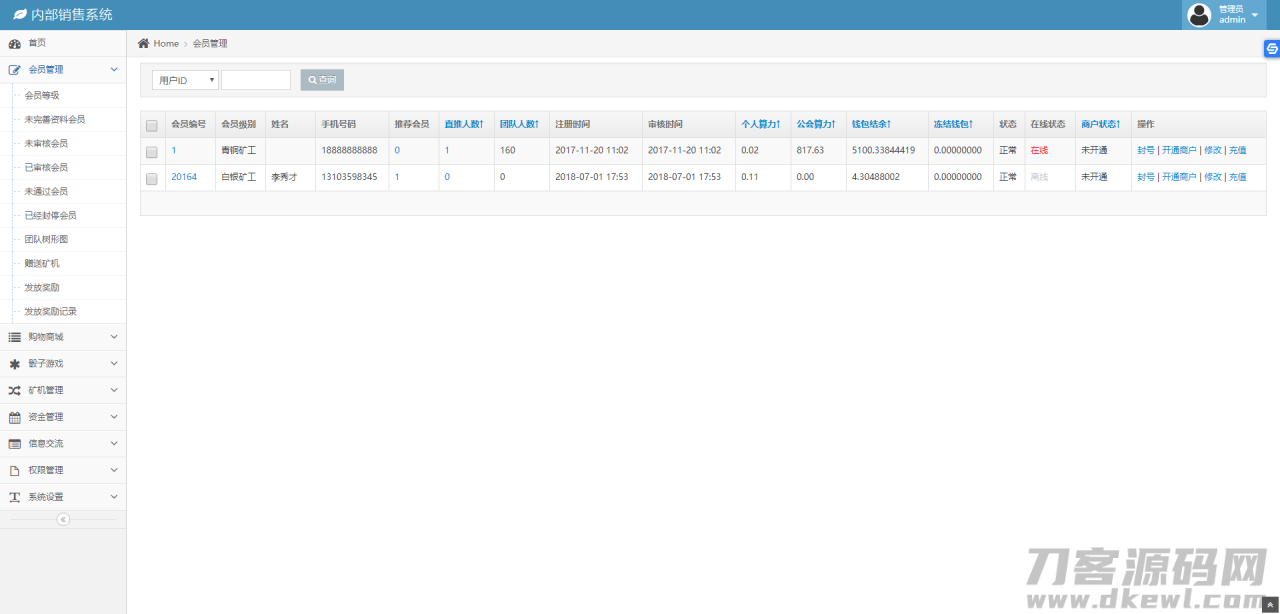Screen dimensions: 1280x614
Task: Expand the 购物商城 sidebar menu
Action: click(x=63, y=337)
